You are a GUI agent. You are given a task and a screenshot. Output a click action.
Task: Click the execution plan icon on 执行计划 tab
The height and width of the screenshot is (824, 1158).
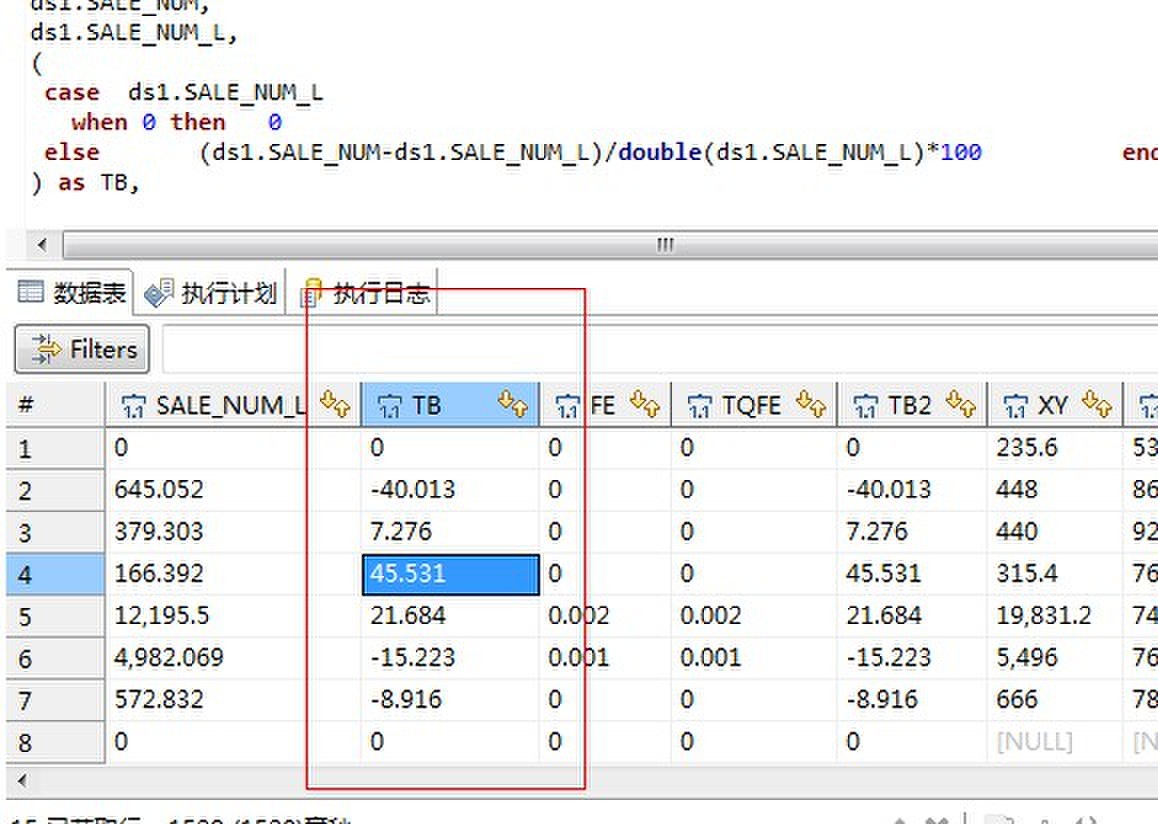157,293
